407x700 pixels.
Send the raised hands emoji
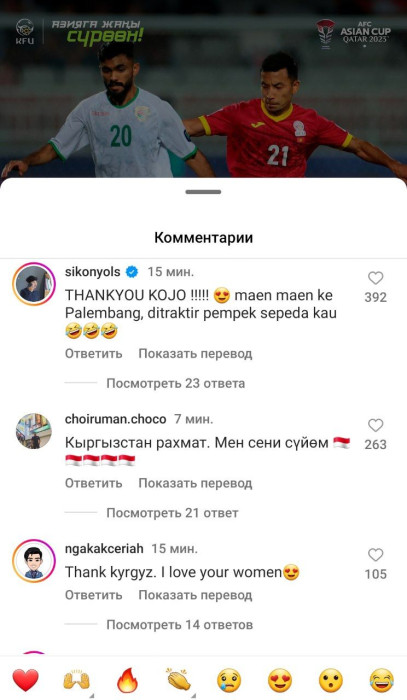76,680
